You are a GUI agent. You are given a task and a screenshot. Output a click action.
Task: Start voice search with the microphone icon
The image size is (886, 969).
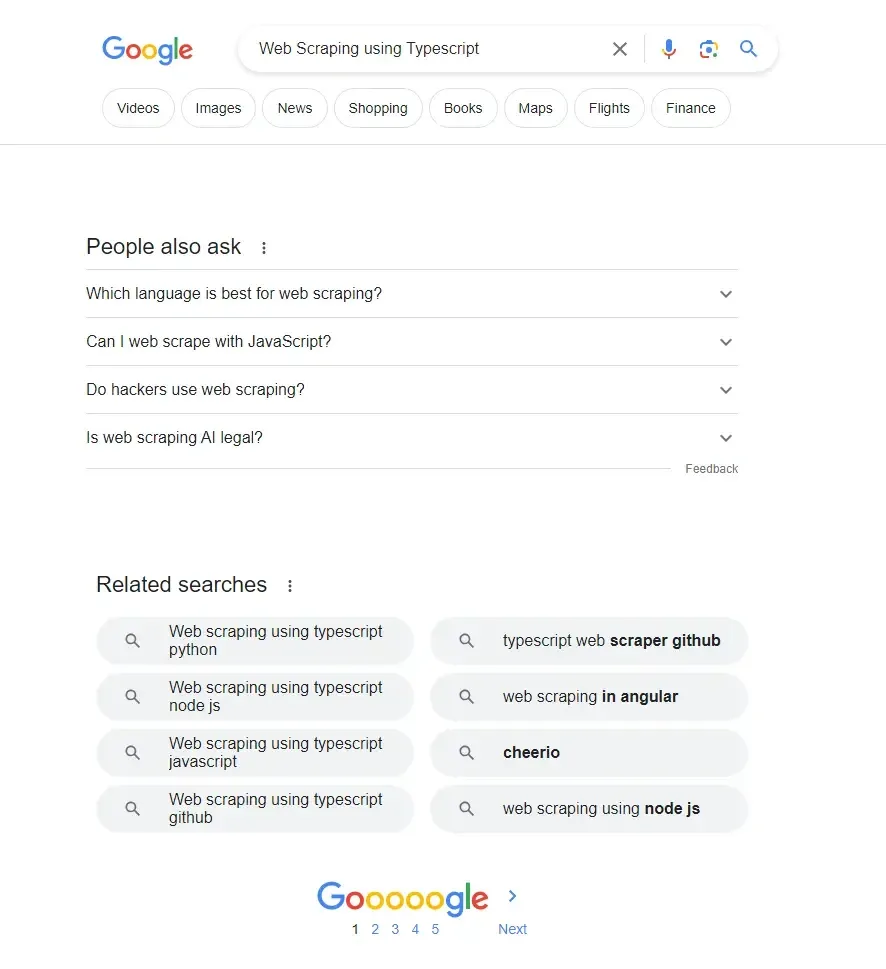[668, 48]
